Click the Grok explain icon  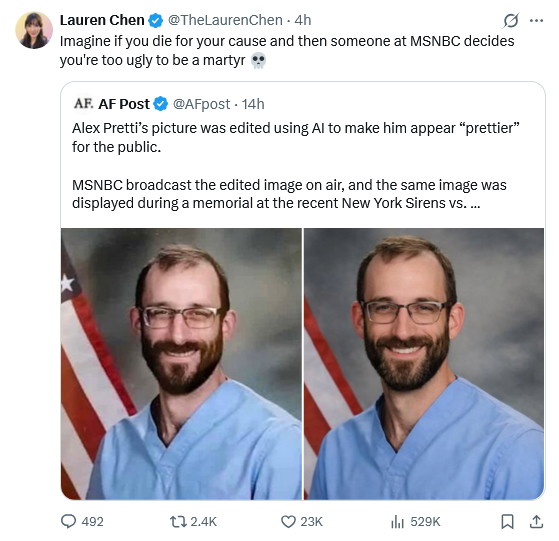[511, 21]
